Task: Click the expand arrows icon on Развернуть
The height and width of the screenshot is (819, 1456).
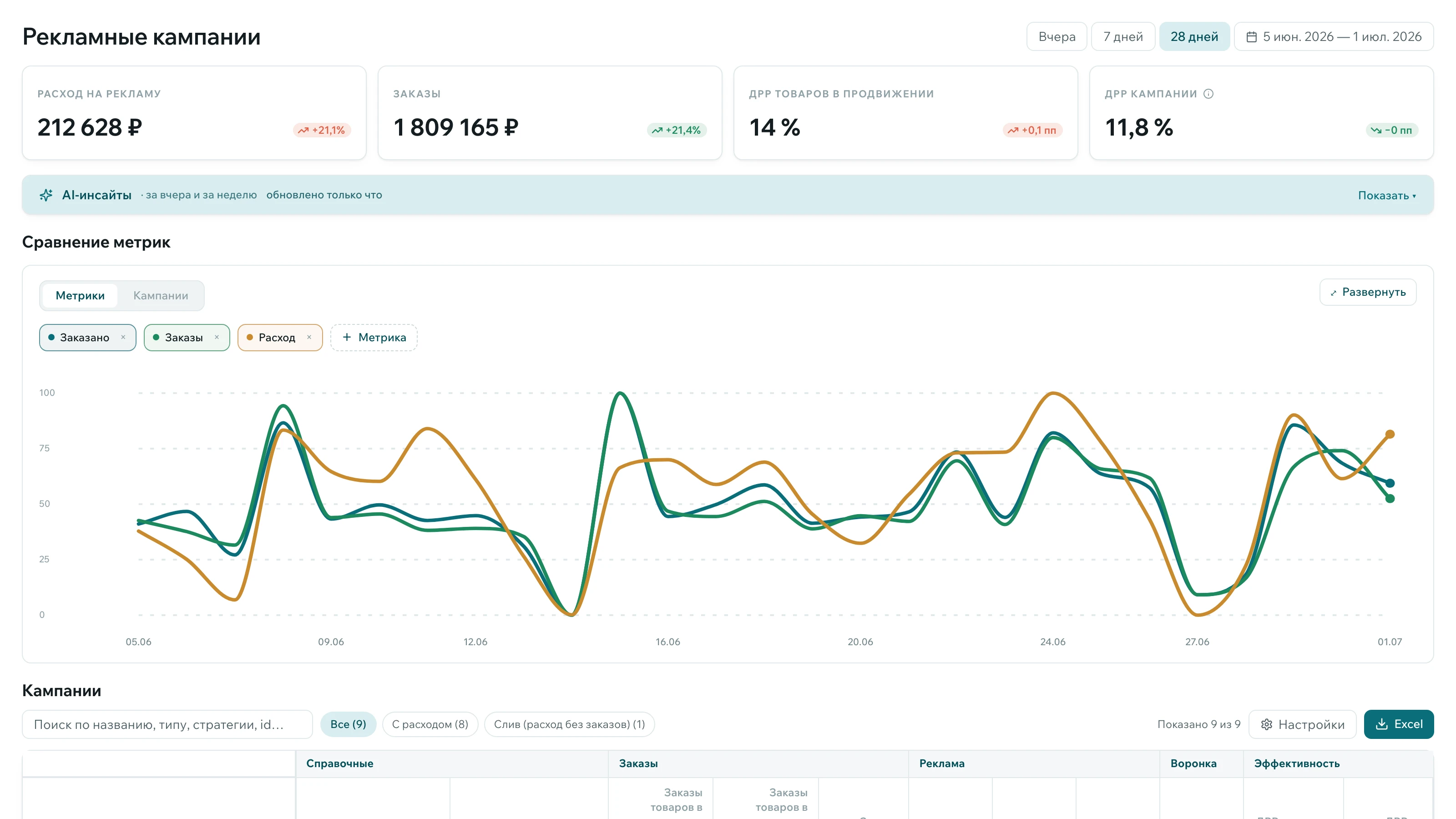Action: click(x=1333, y=293)
